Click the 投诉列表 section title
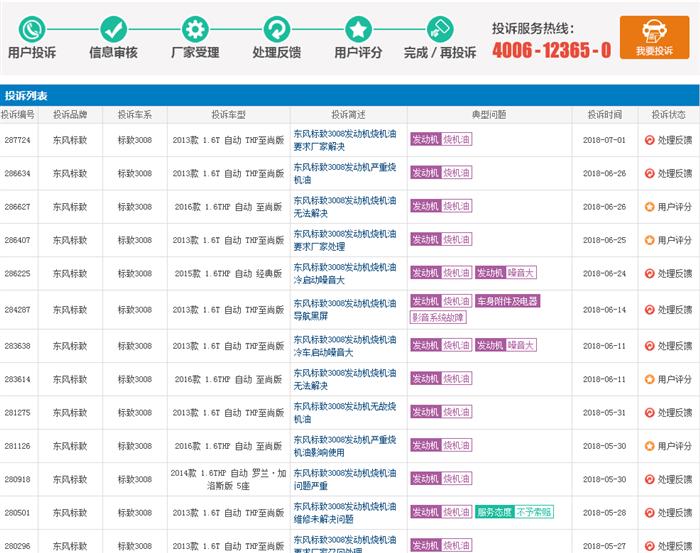700x553 pixels. [x=26, y=96]
